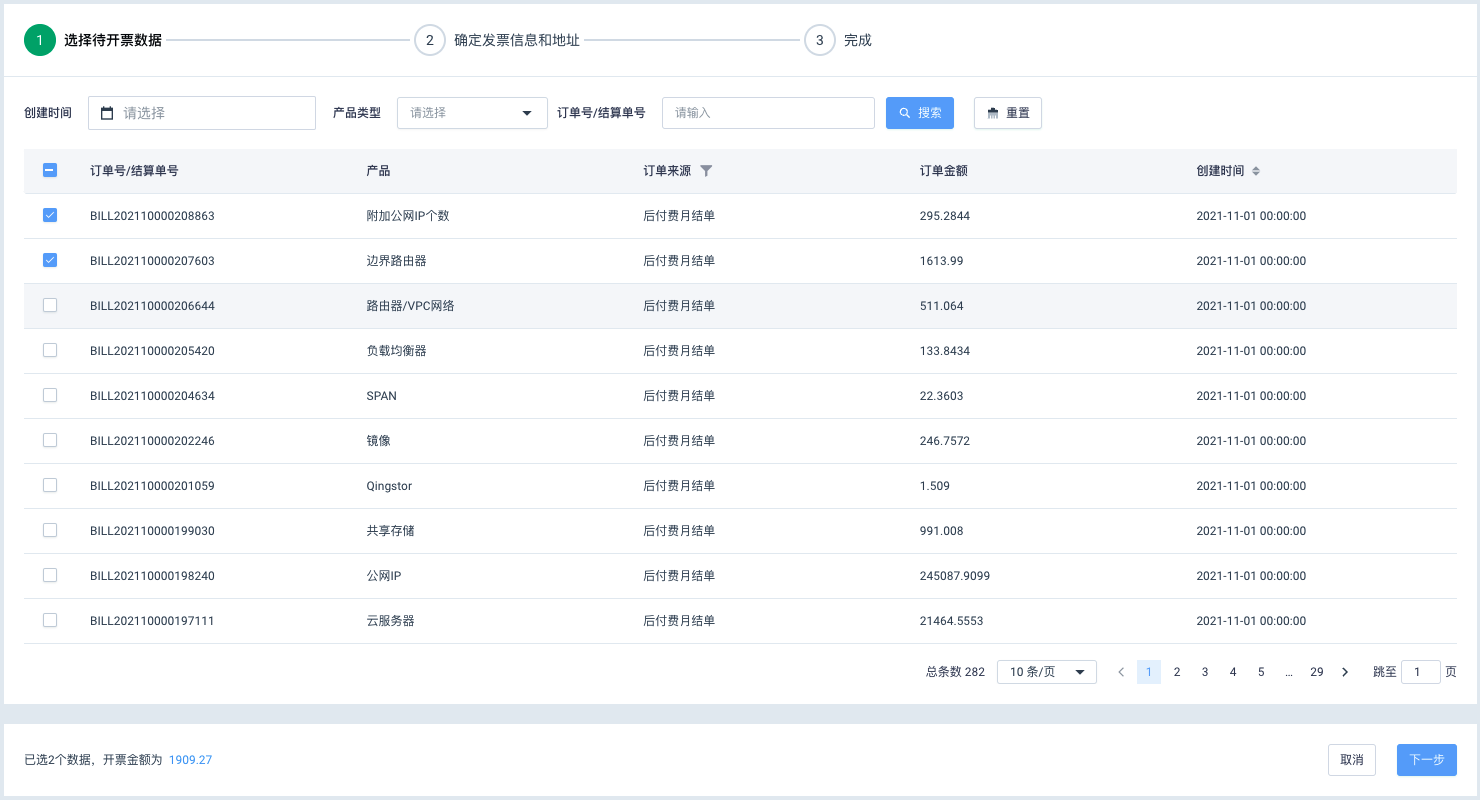Click product name 路由器/VPC网络

tap(411, 306)
